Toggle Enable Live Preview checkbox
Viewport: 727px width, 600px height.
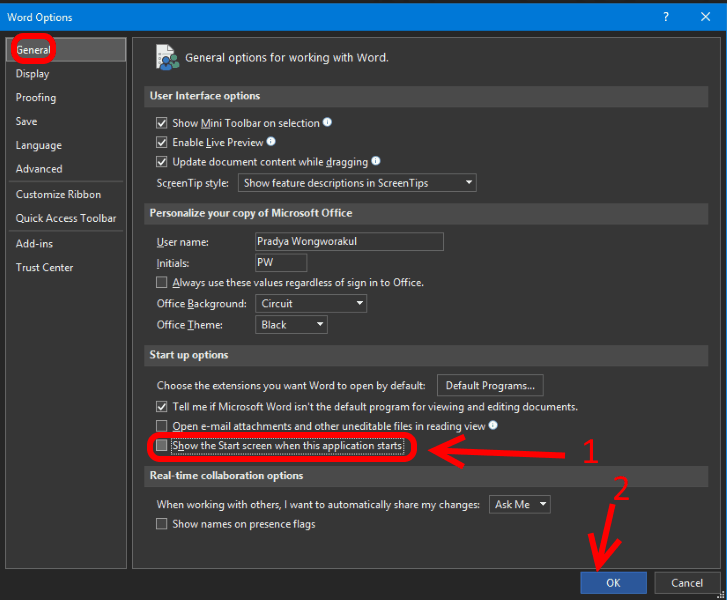(x=161, y=142)
